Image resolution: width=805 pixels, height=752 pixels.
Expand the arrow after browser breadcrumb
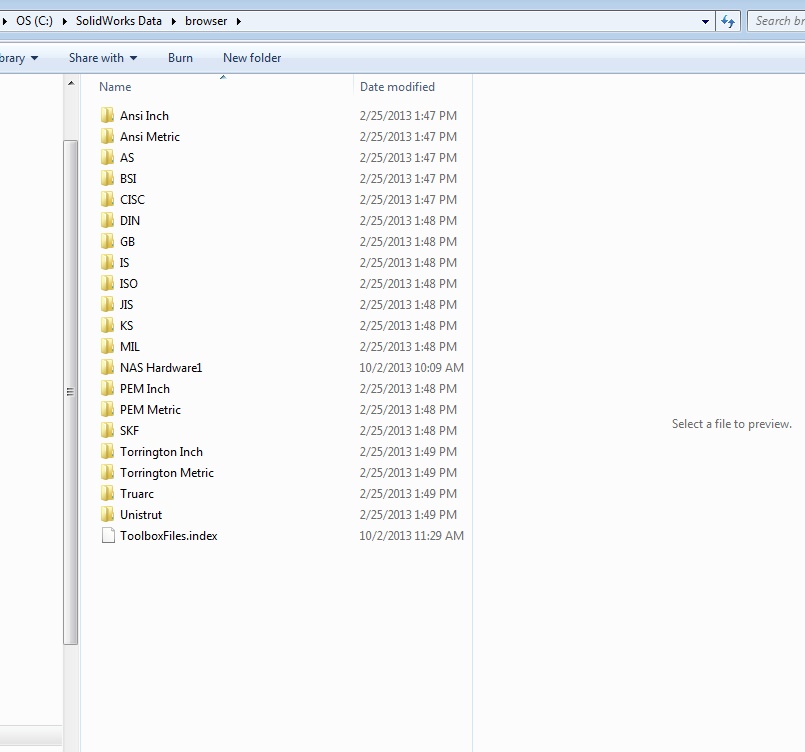point(239,21)
